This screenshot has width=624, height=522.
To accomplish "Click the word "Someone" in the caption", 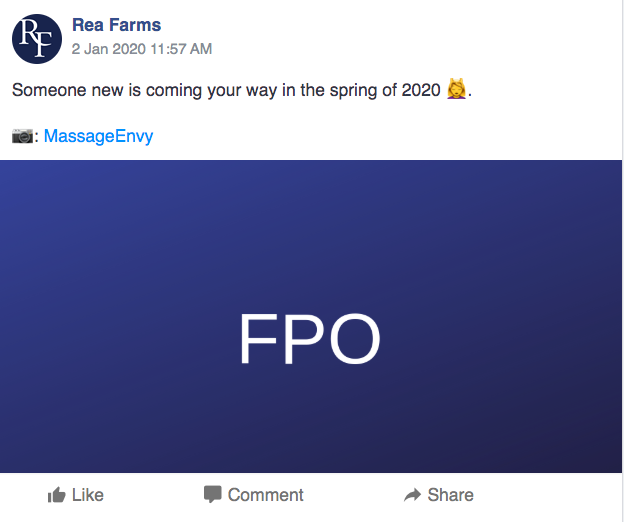I will coord(47,90).
